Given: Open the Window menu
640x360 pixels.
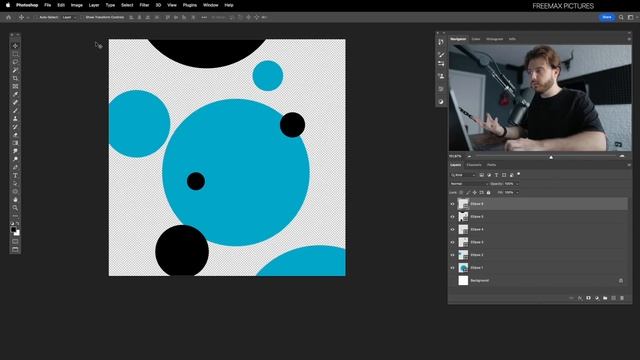Looking at the screenshot, I should 211,5.
